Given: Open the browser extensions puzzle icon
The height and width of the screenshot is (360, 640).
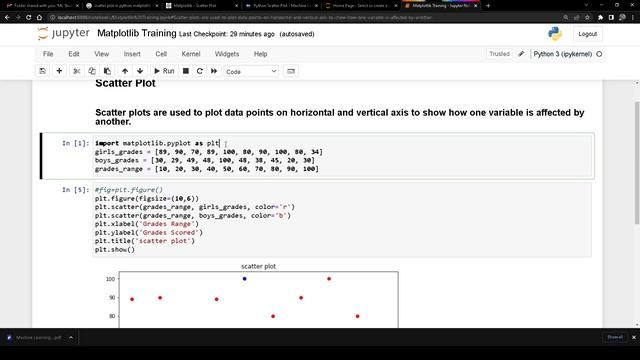Looking at the screenshot, I should click(600, 18).
